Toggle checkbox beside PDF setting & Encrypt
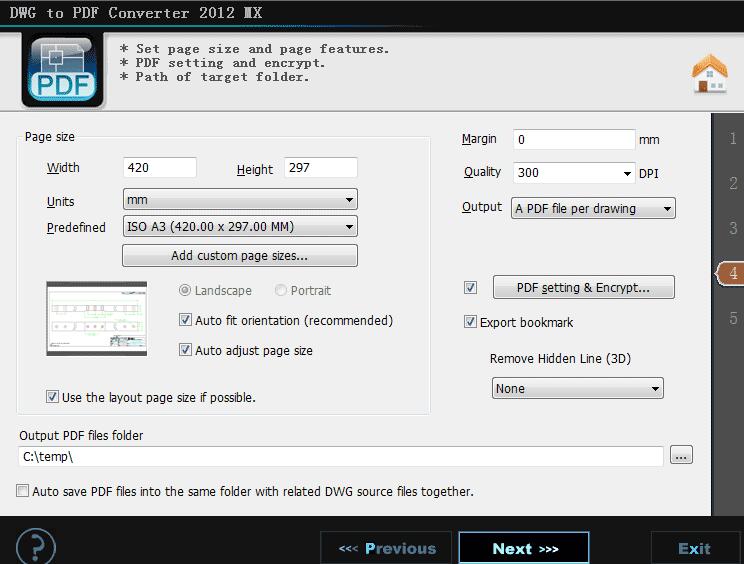The image size is (744, 564). click(470, 287)
